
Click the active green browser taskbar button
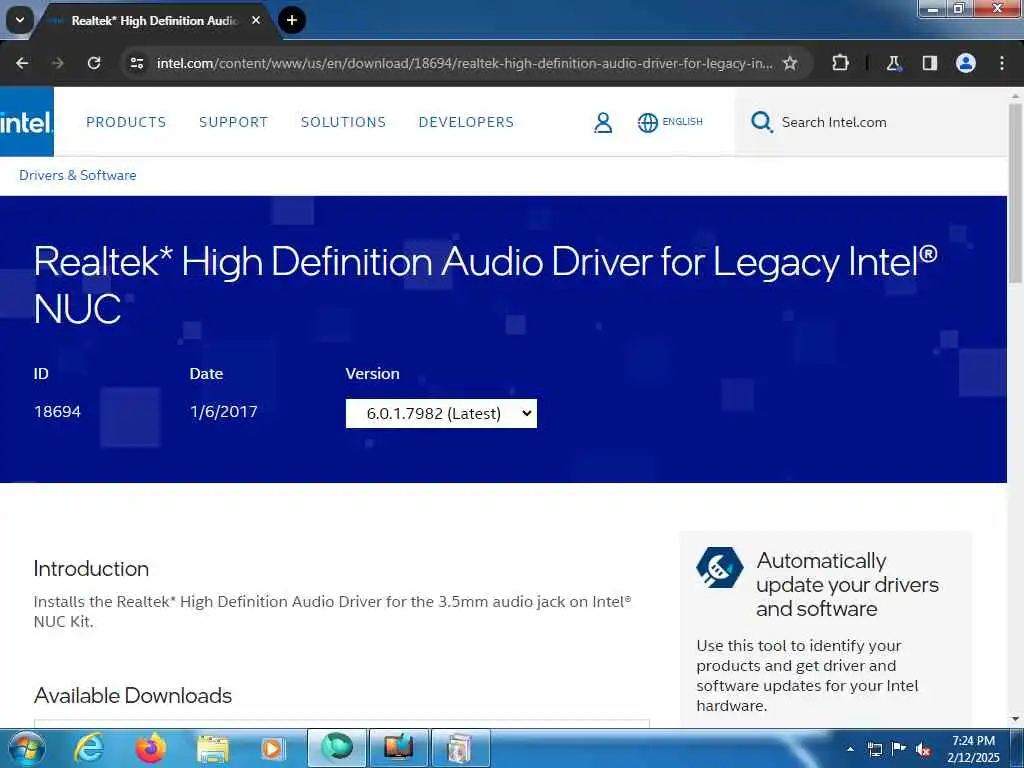coord(336,748)
